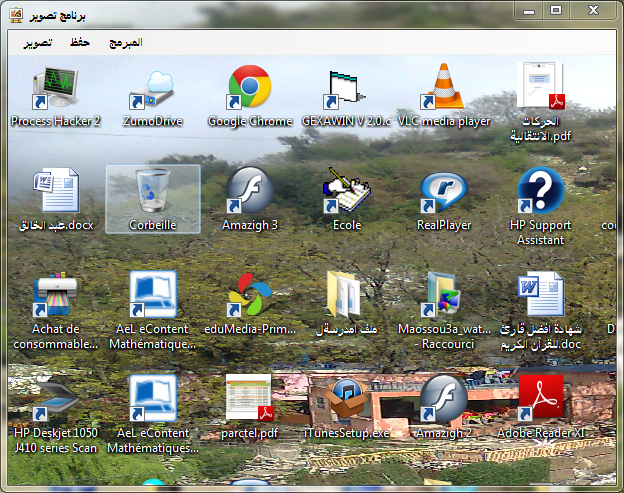The width and height of the screenshot is (624, 493).
Task: Maximize the برنامج تصوير window
Action: (x=556, y=10)
